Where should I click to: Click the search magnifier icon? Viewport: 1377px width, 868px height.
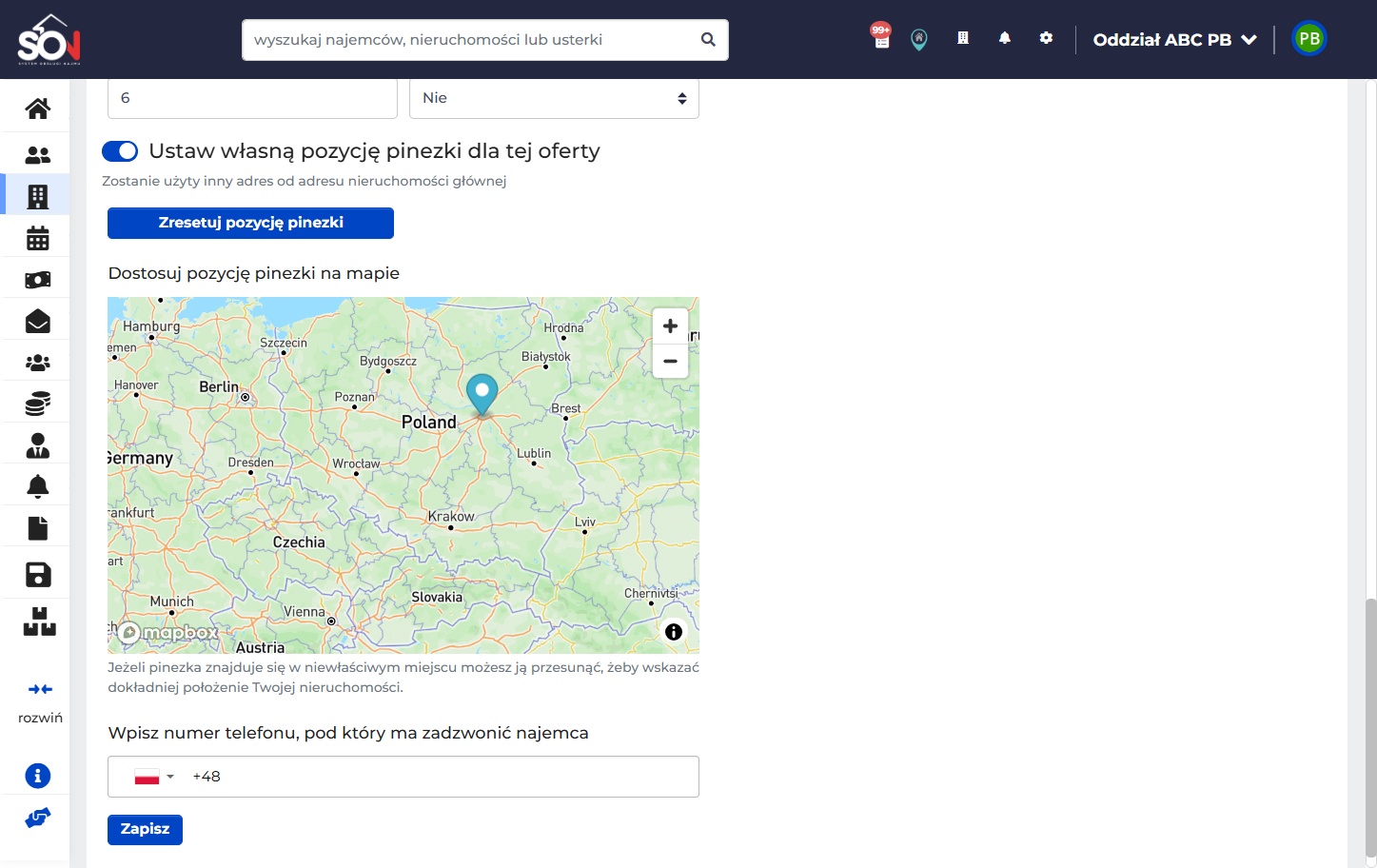[x=708, y=40]
